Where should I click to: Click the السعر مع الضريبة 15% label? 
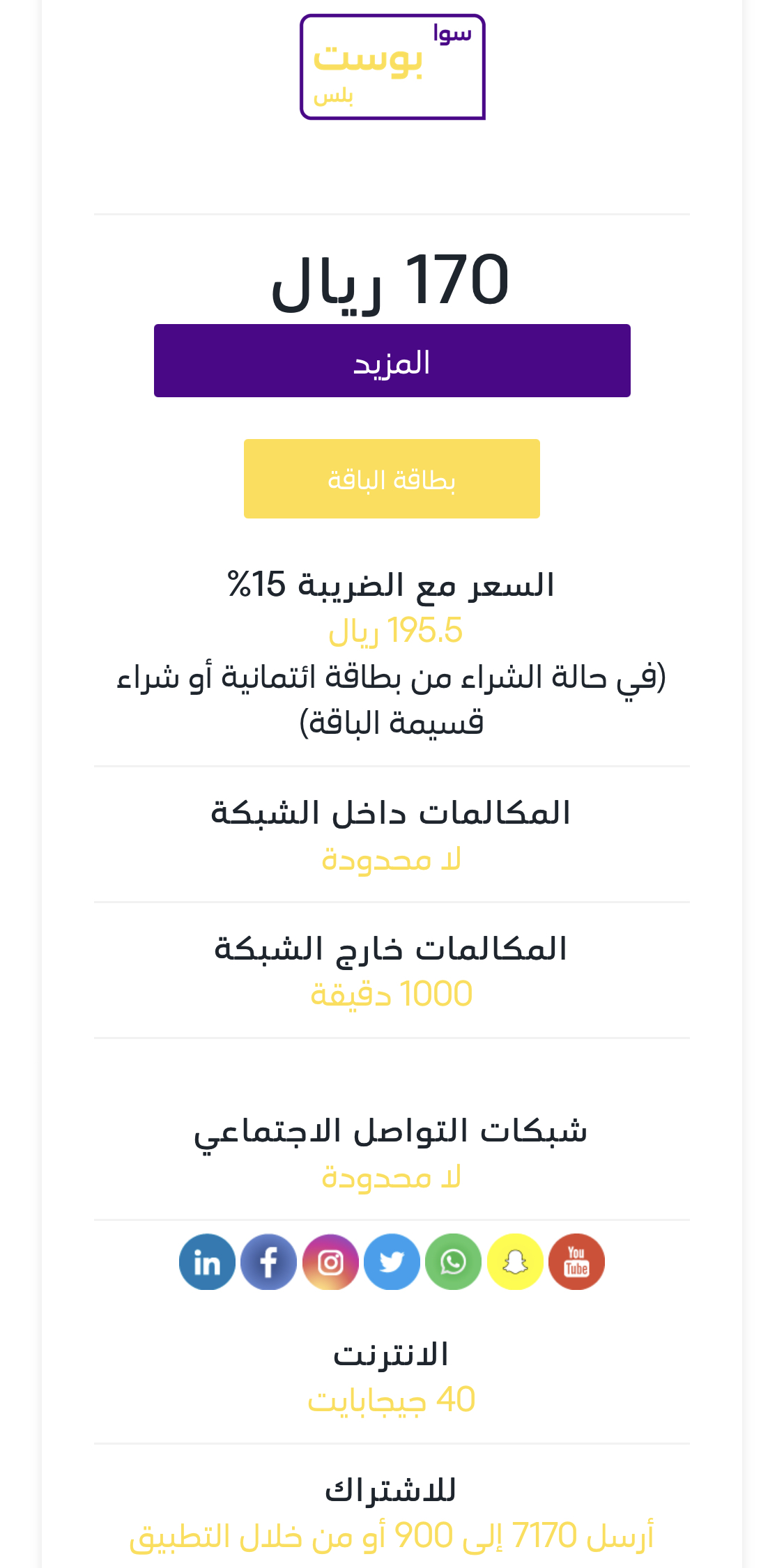pyautogui.click(x=391, y=585)
